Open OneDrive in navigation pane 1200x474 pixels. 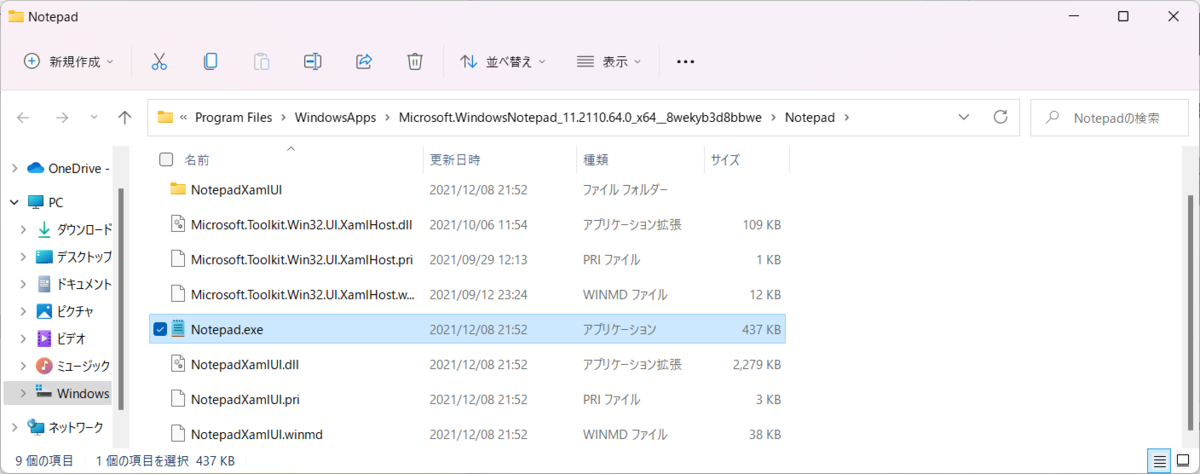point(69,168)
